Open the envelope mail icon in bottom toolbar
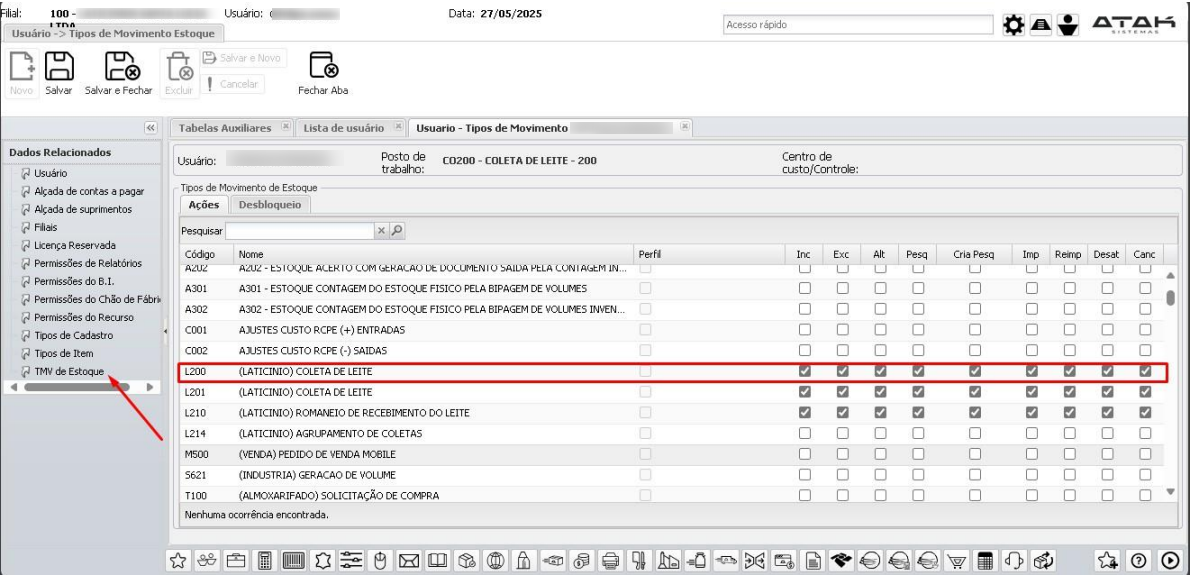Viewport: 1191px width, 575px height. pyautogui.click(x=409, y=561)
